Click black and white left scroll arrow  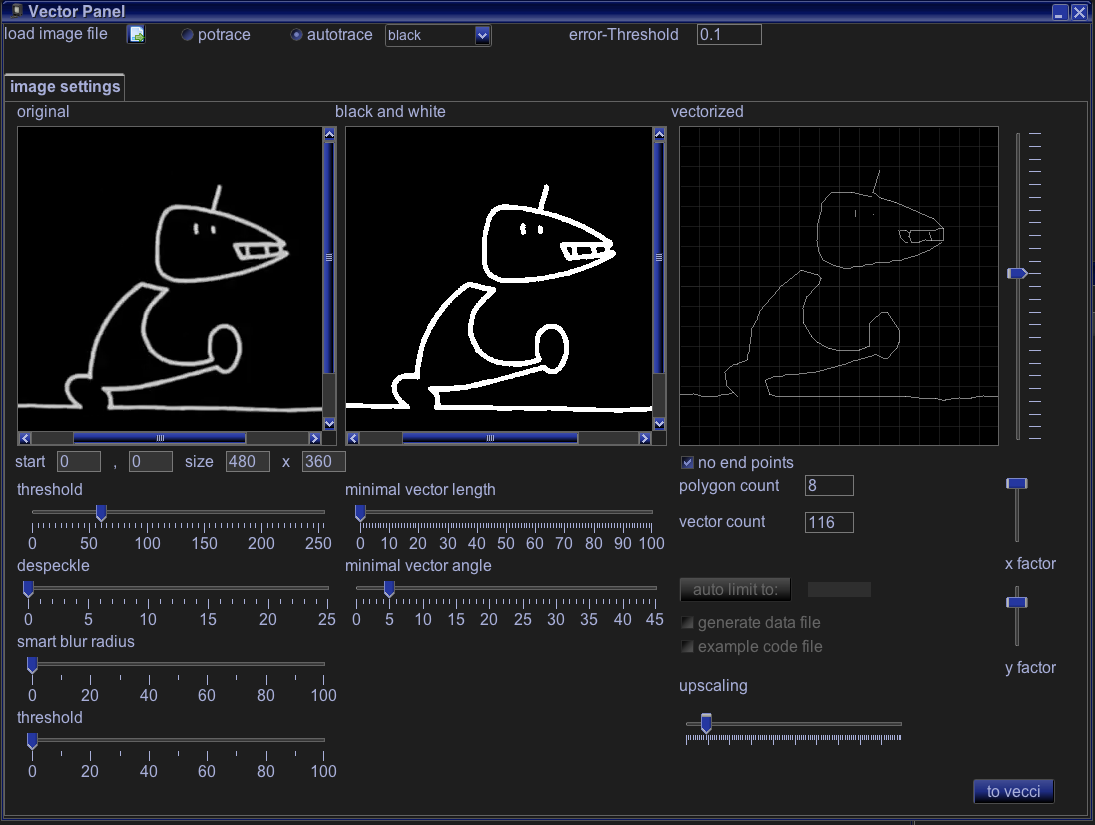(x=353, y=438)
